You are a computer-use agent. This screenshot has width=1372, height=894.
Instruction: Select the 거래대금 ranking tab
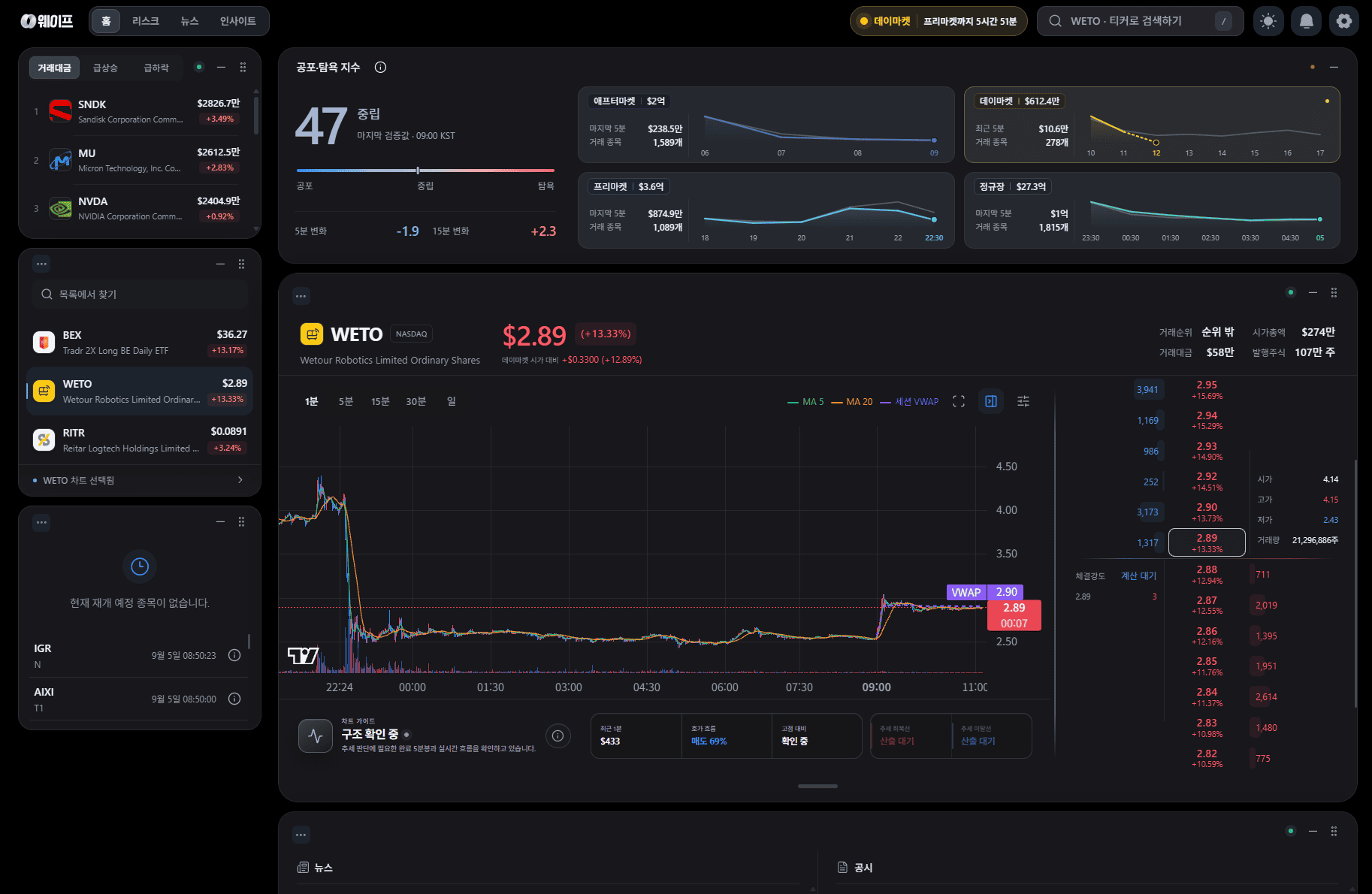coord(54,68)
